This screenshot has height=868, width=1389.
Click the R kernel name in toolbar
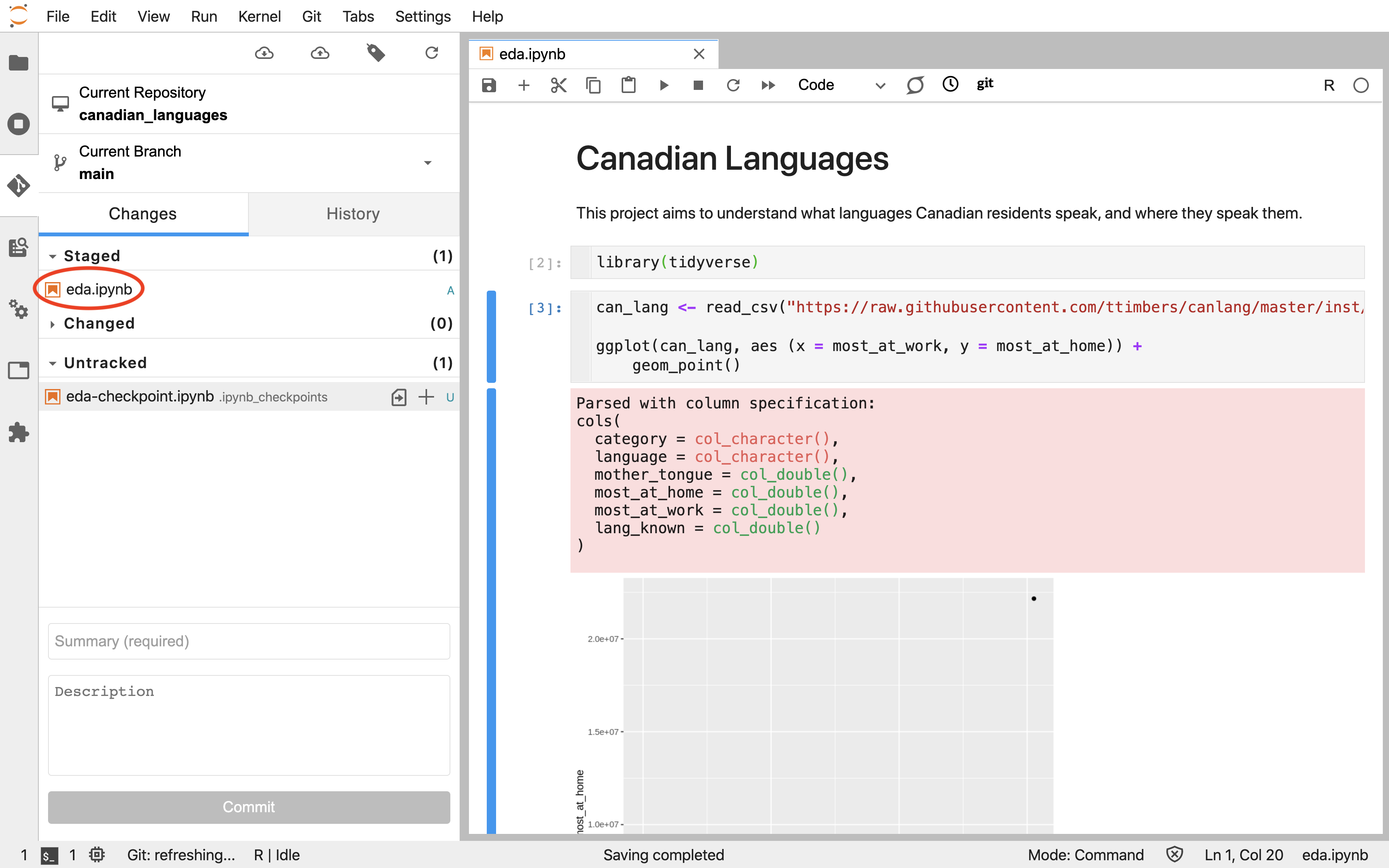(x=1329, y=86)
